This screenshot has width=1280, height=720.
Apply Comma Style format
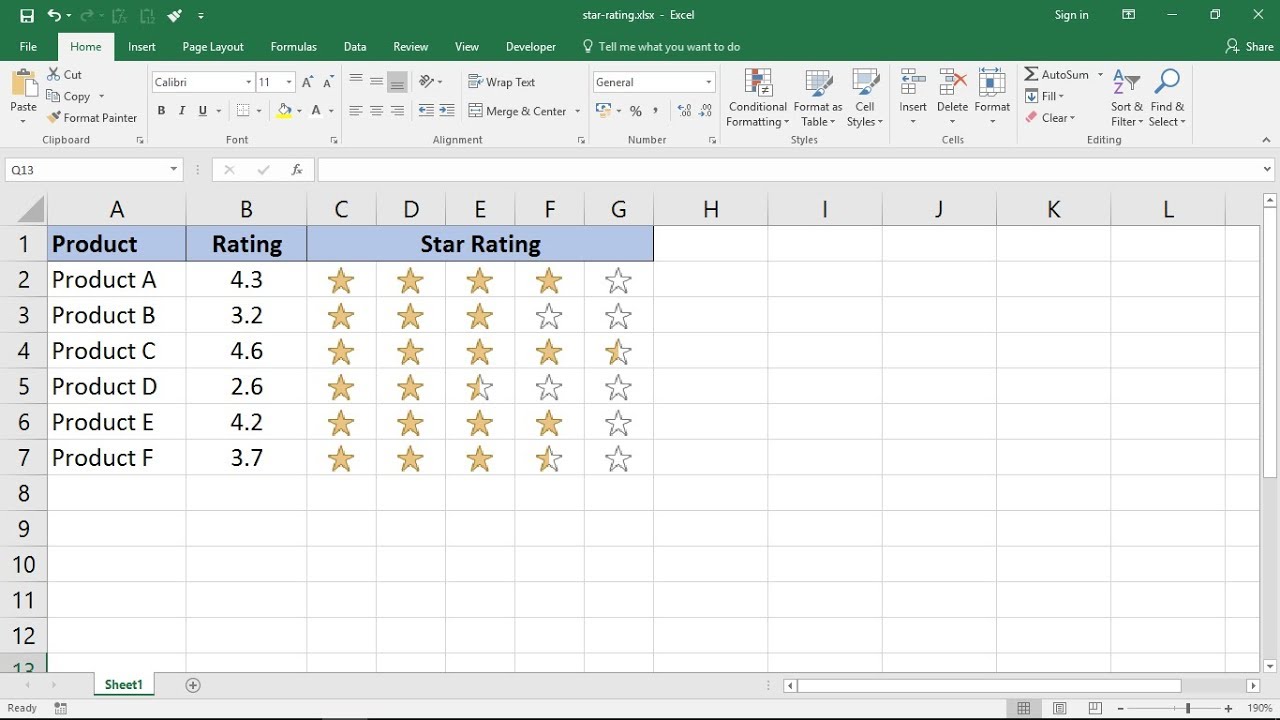coord(656,111)
